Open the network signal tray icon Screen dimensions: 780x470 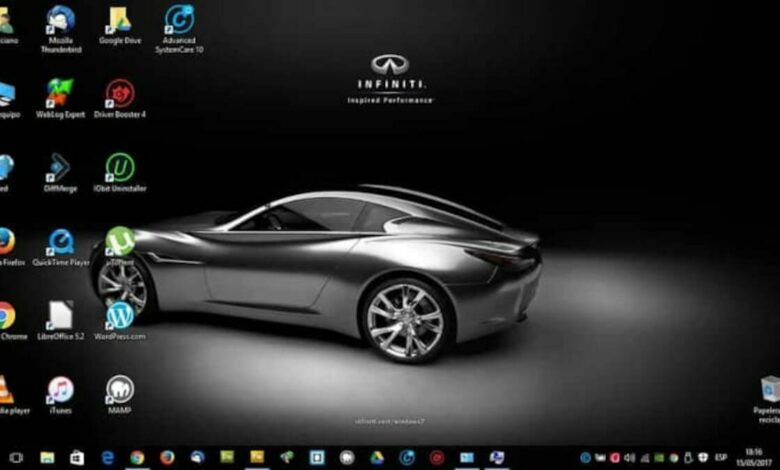645,458
